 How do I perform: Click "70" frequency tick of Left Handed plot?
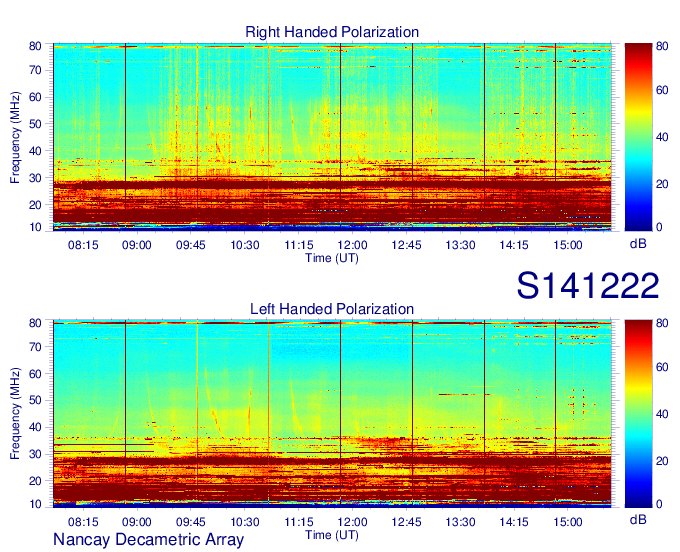(35, 346)
